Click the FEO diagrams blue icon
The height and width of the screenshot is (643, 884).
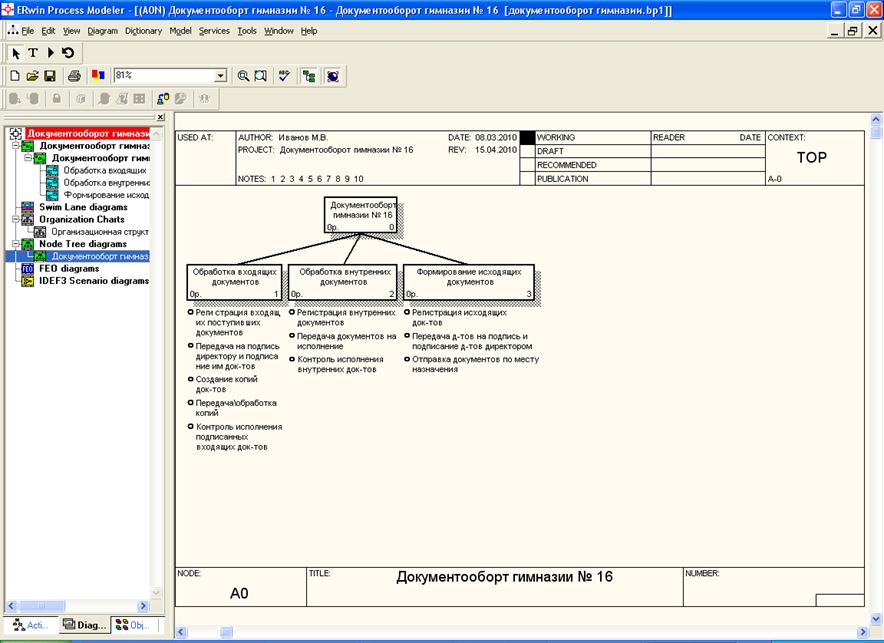pyautogui.click(x=28, y=269)
